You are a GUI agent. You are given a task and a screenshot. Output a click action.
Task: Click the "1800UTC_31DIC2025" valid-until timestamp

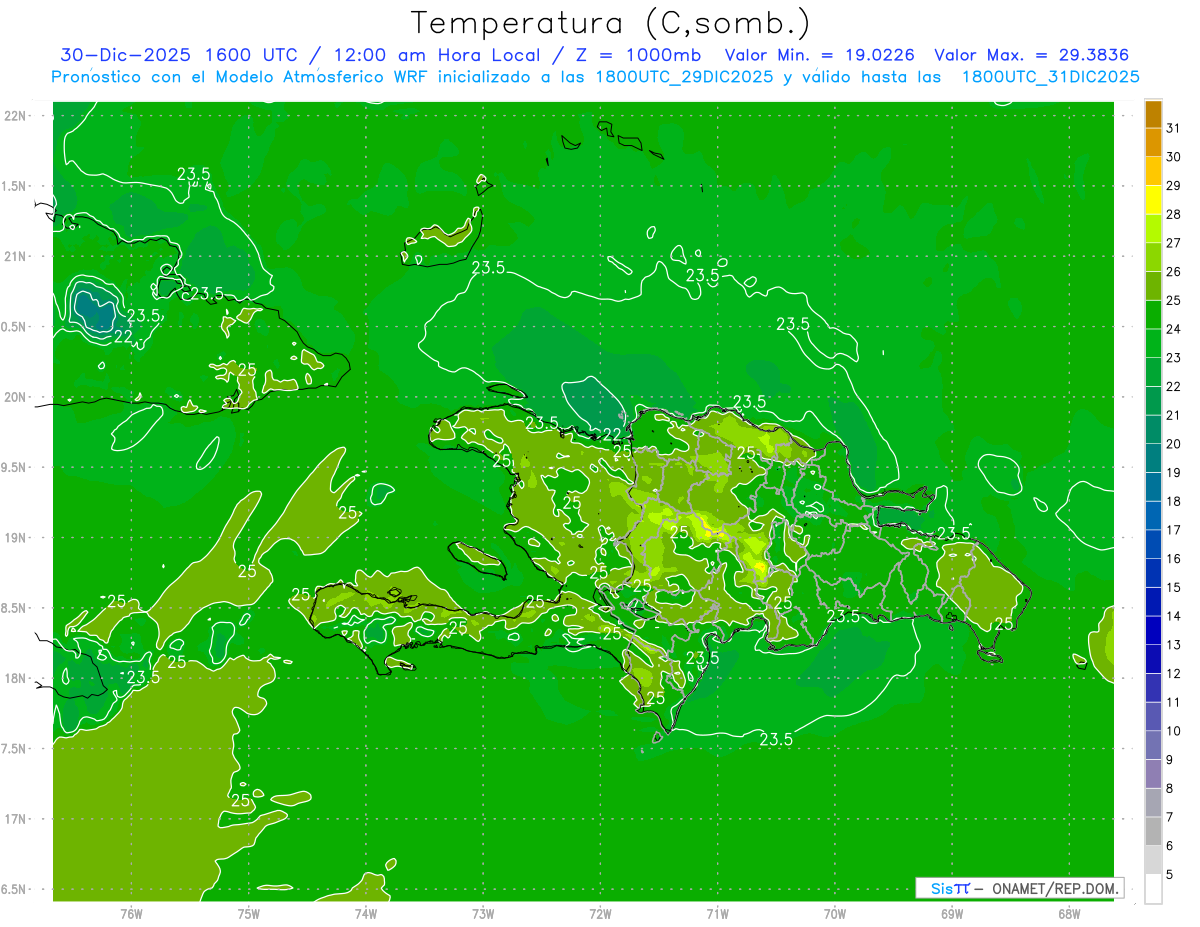click(1051, 77)
